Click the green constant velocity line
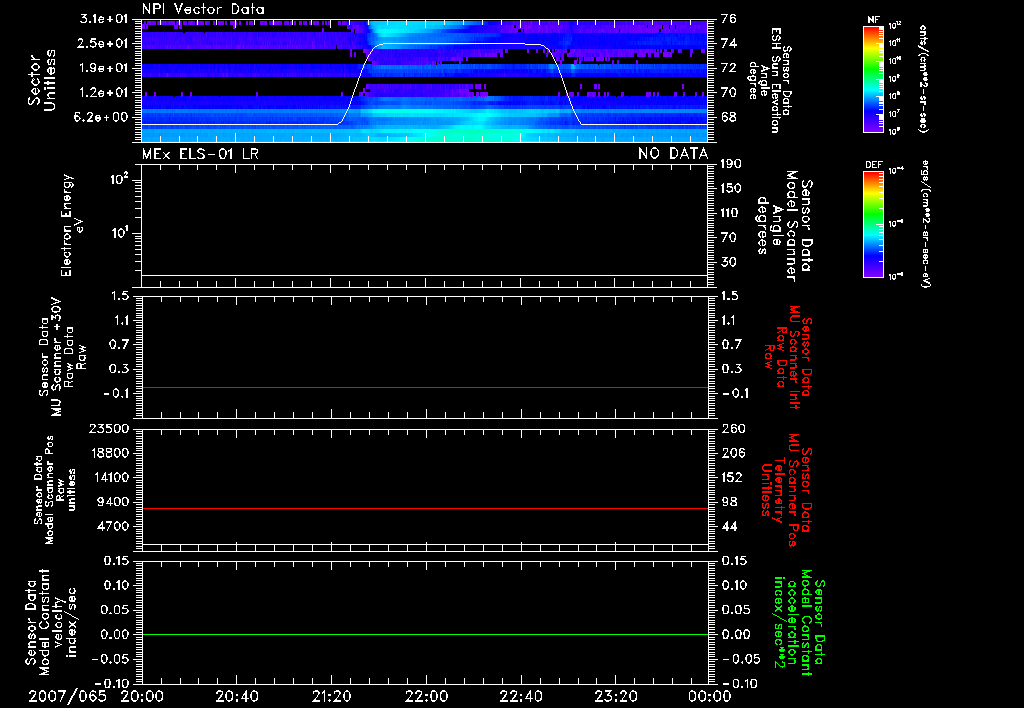The height and width of the screenshot is (708, 1024). click(x=426, y=635)
